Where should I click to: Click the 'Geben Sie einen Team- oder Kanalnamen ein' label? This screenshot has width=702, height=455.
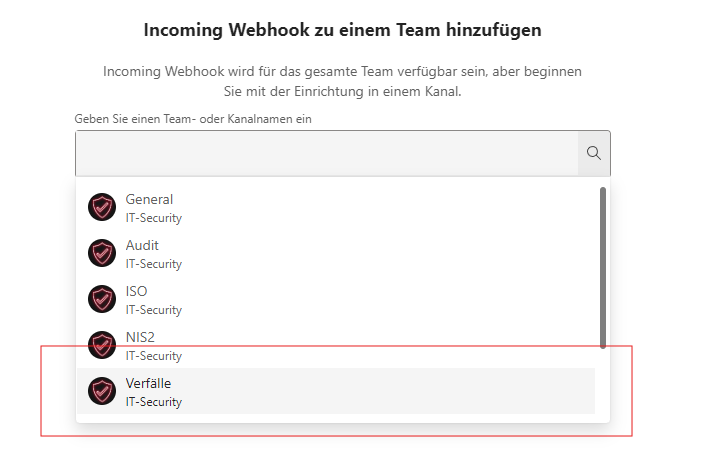(193, 119)
